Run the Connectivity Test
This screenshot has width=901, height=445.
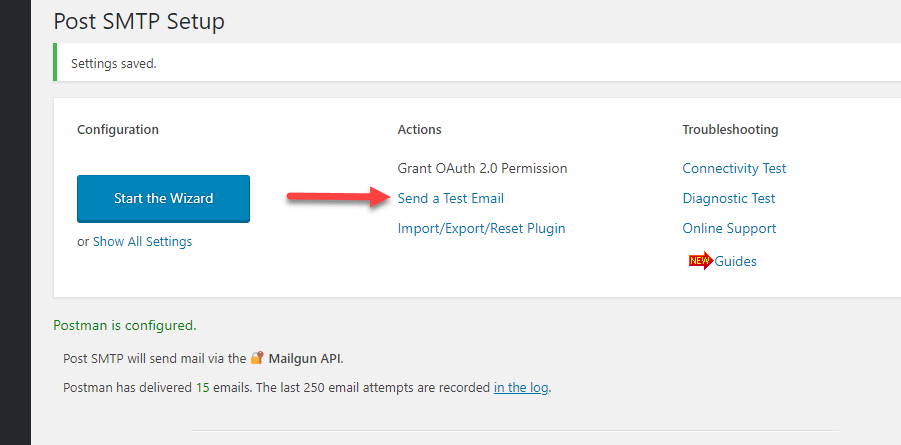tap(734, 168)
